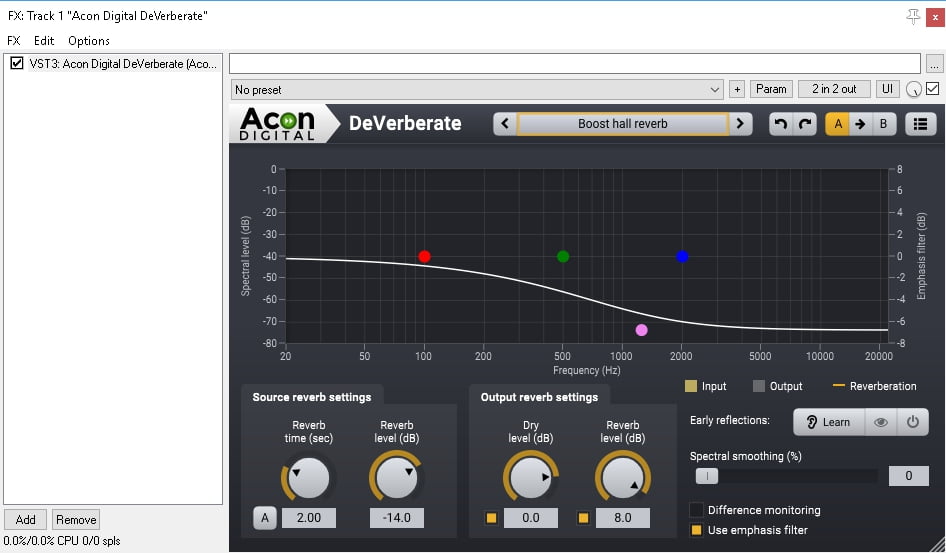Toggle the Dry level yellow checkbox
Viewport: 946px width, 553px height.
(491, 518)
